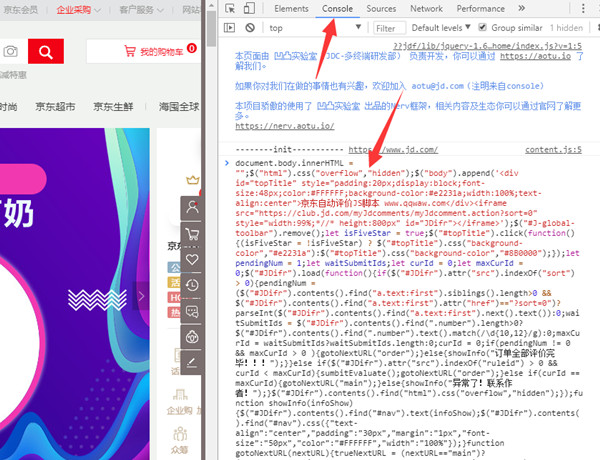Toggle the Group similar checkbox
This screenshot has width=600, height=460.
point(484,28)
